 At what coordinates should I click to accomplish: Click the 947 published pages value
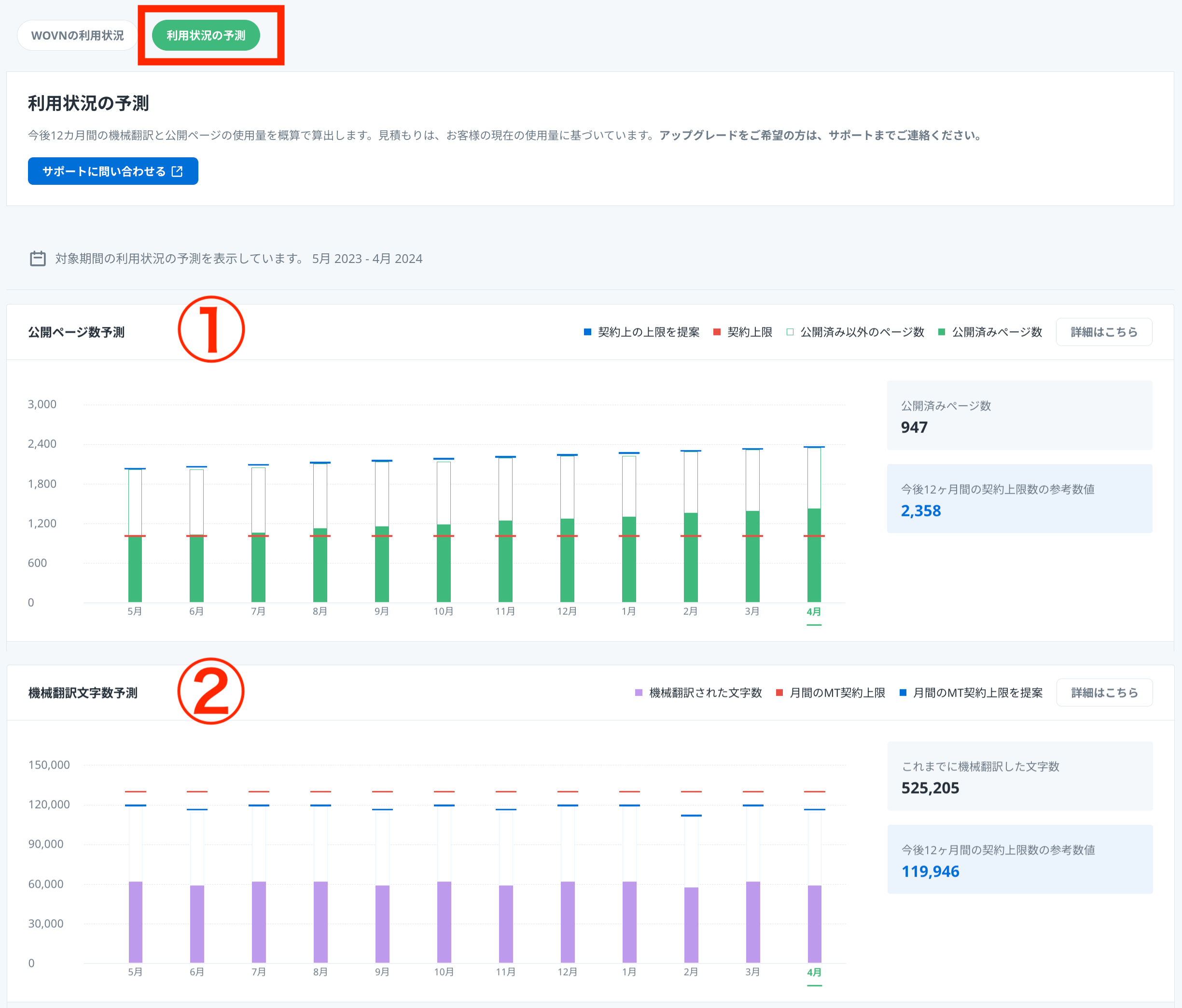[x=914, y=427]
